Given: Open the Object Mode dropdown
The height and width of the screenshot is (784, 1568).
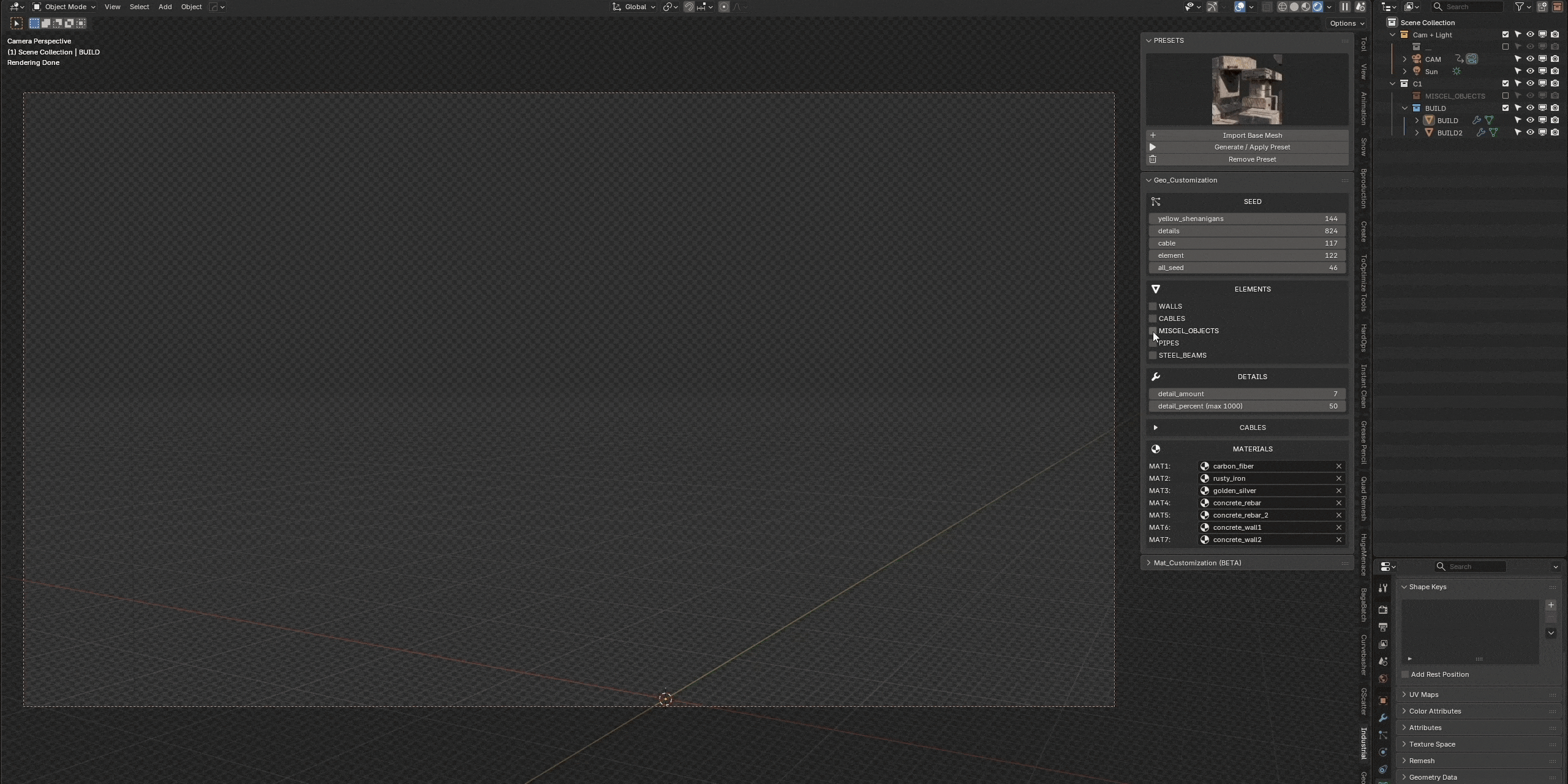Looking at the screenshot, I should pyautogui.click(x=64, y=7).
